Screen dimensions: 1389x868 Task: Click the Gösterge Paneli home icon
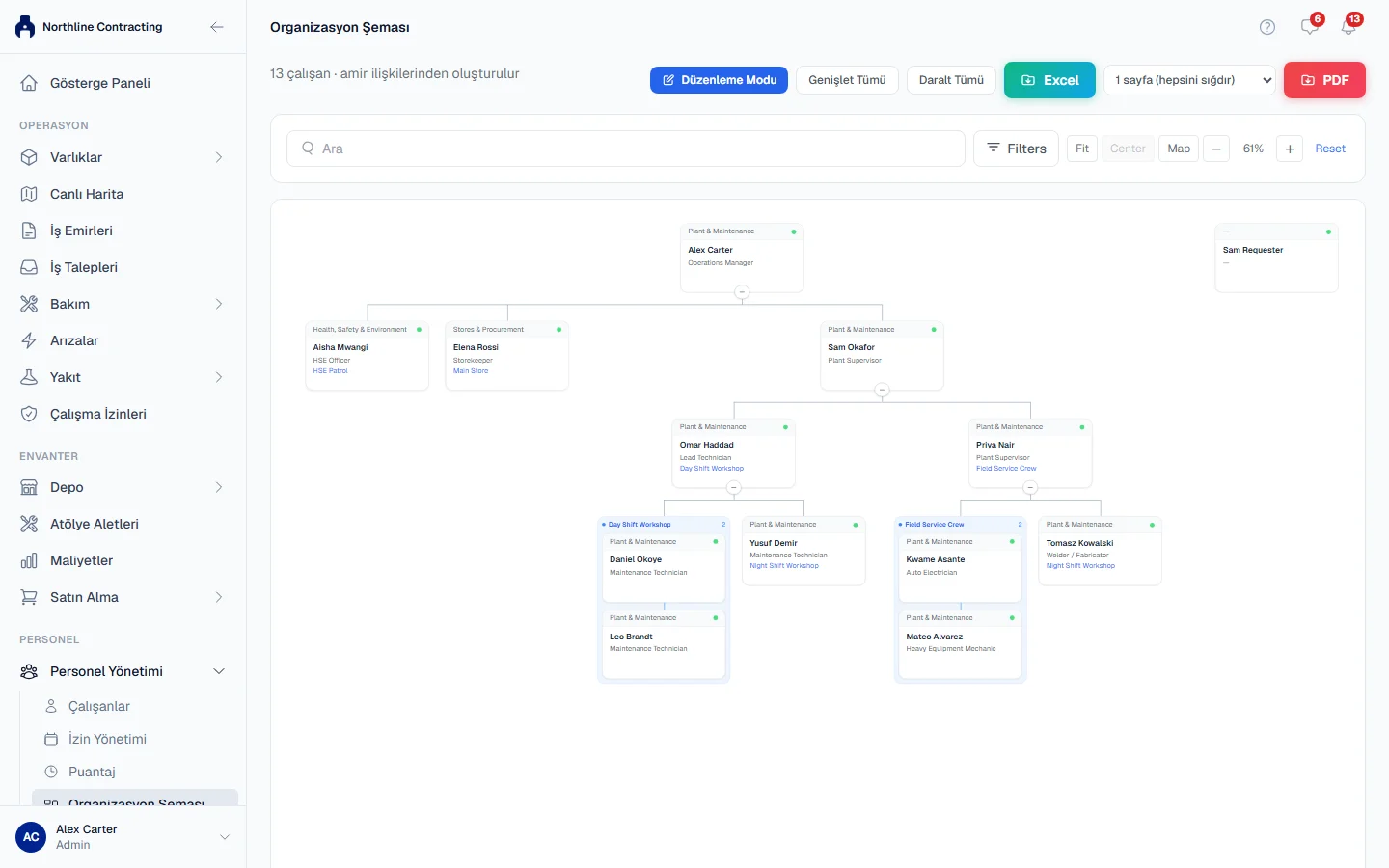[29, 83]
